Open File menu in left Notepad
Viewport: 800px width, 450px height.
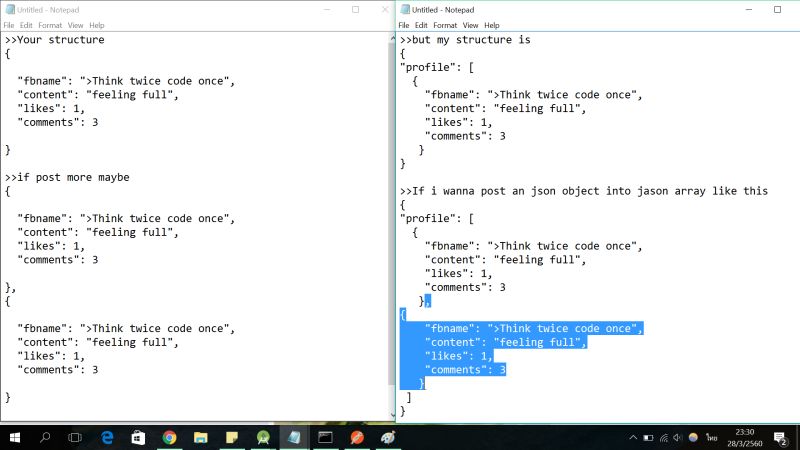coord(9,25)
